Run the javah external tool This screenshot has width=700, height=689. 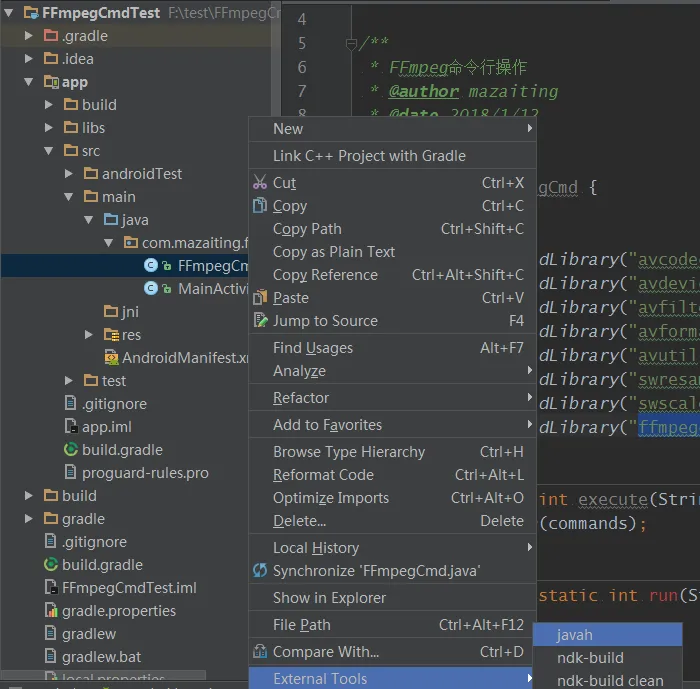608,635
